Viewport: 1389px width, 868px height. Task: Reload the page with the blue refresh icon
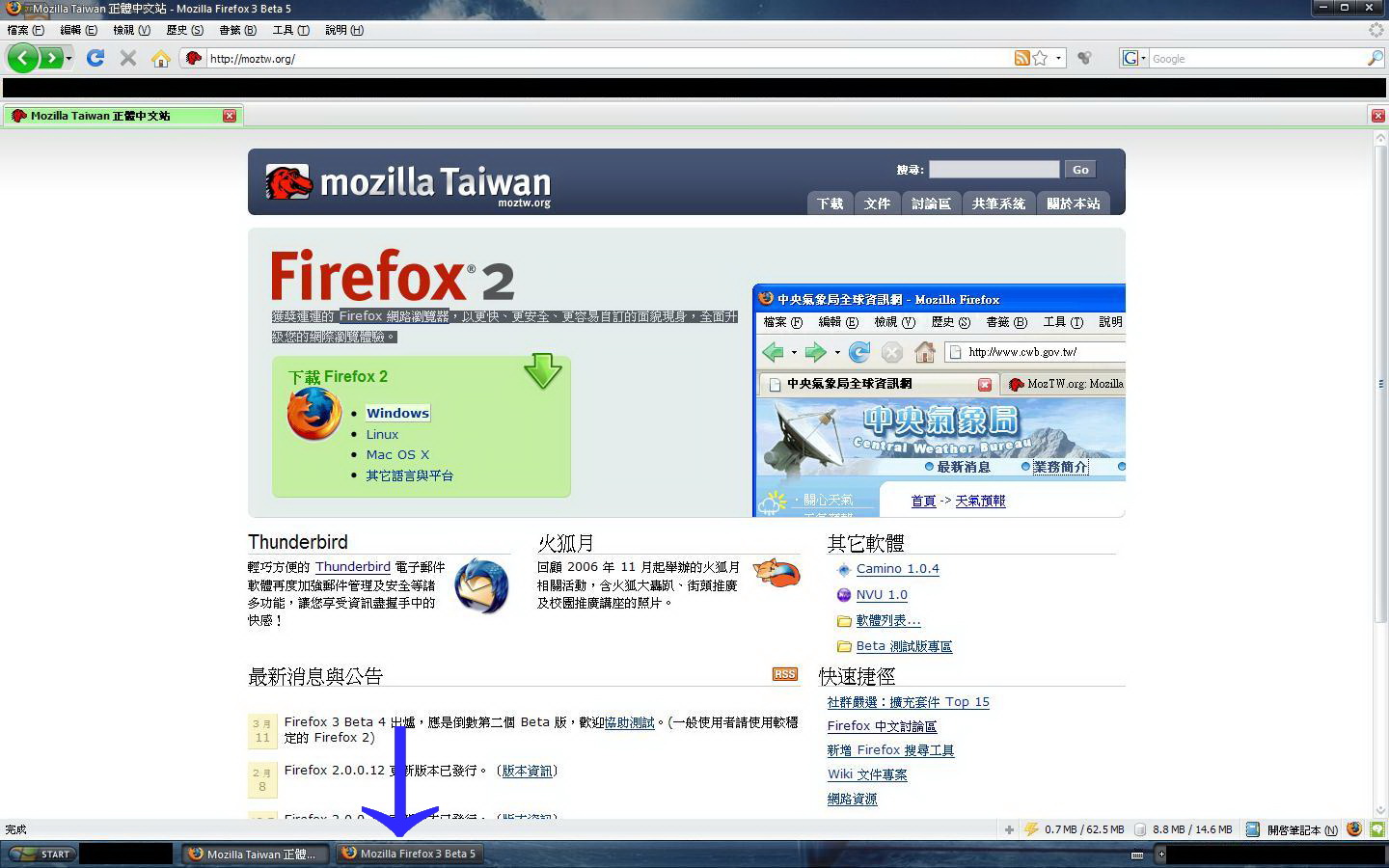click(95, 58)
